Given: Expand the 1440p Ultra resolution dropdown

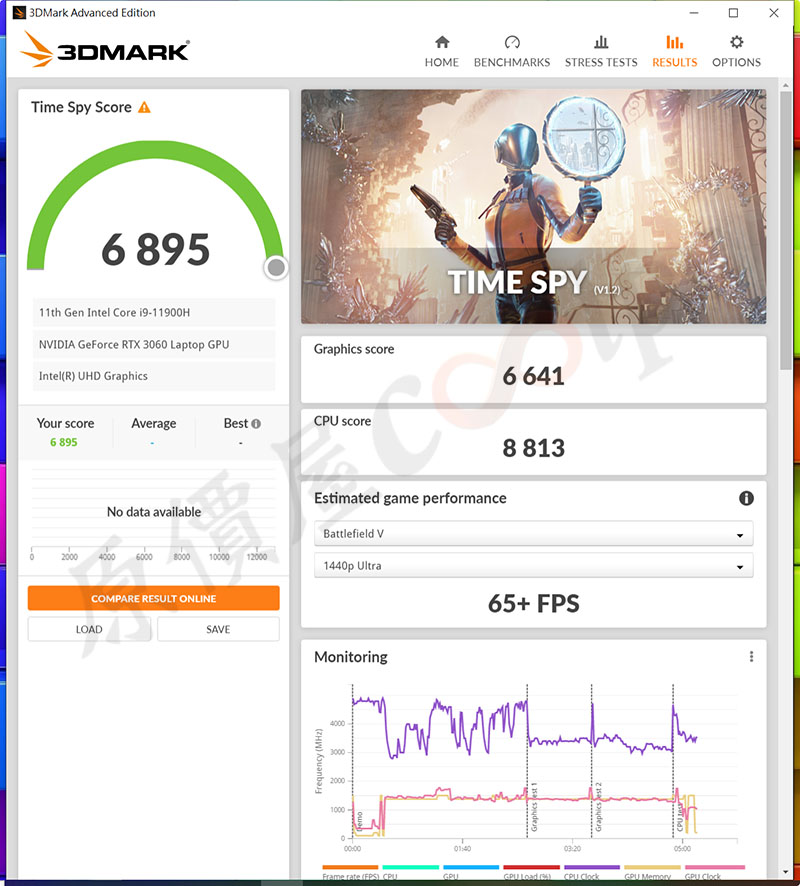Looking at the screenshot, I should pyautogui.click(x=533, y=566).
